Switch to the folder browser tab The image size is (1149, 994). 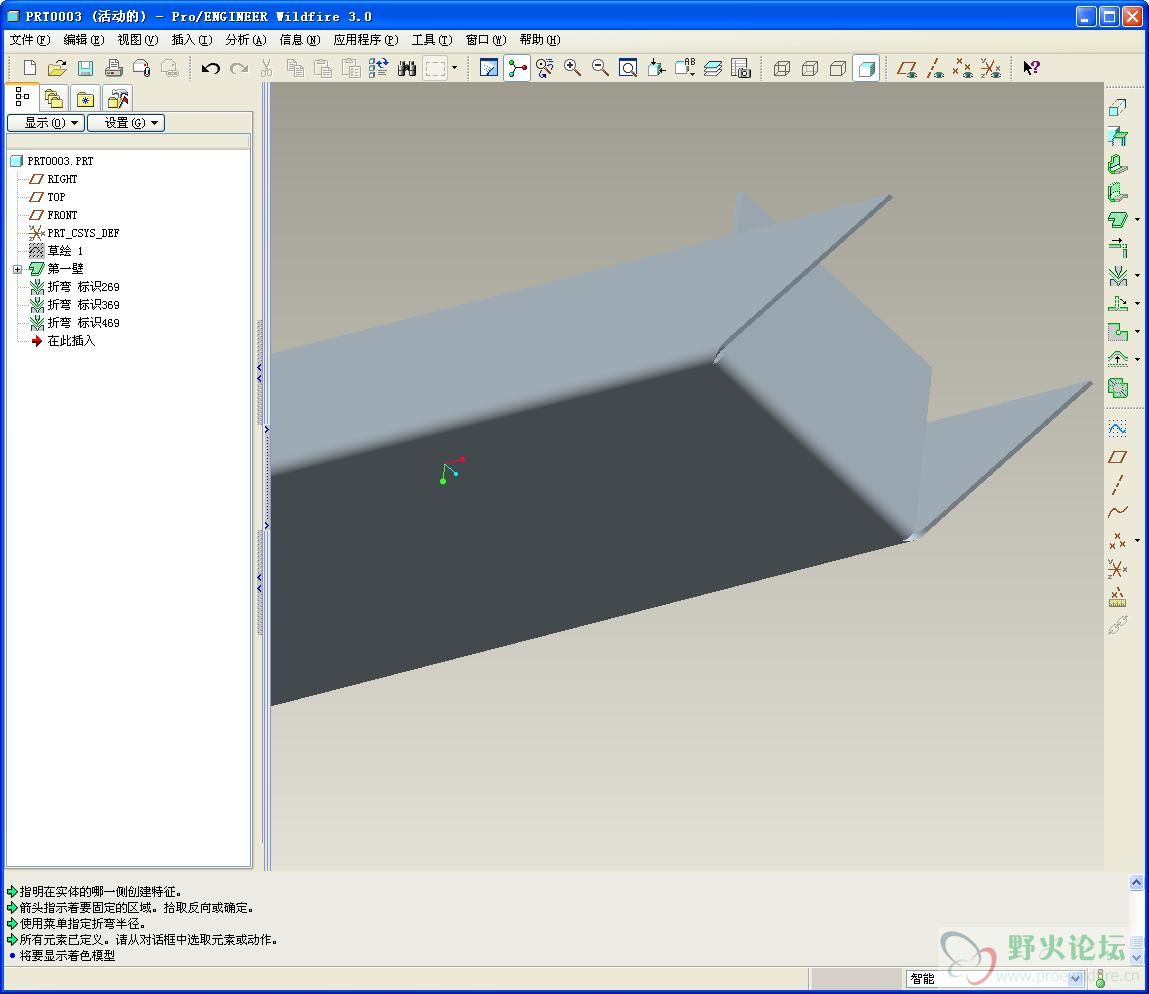click(53, 98)
